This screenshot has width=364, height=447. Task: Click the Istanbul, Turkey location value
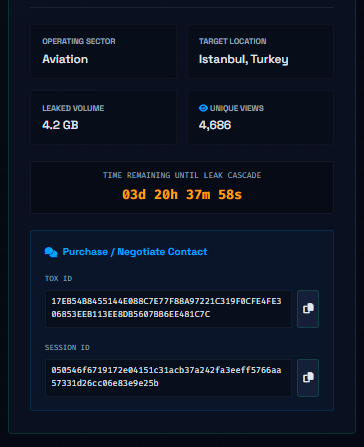coord(243,59)
